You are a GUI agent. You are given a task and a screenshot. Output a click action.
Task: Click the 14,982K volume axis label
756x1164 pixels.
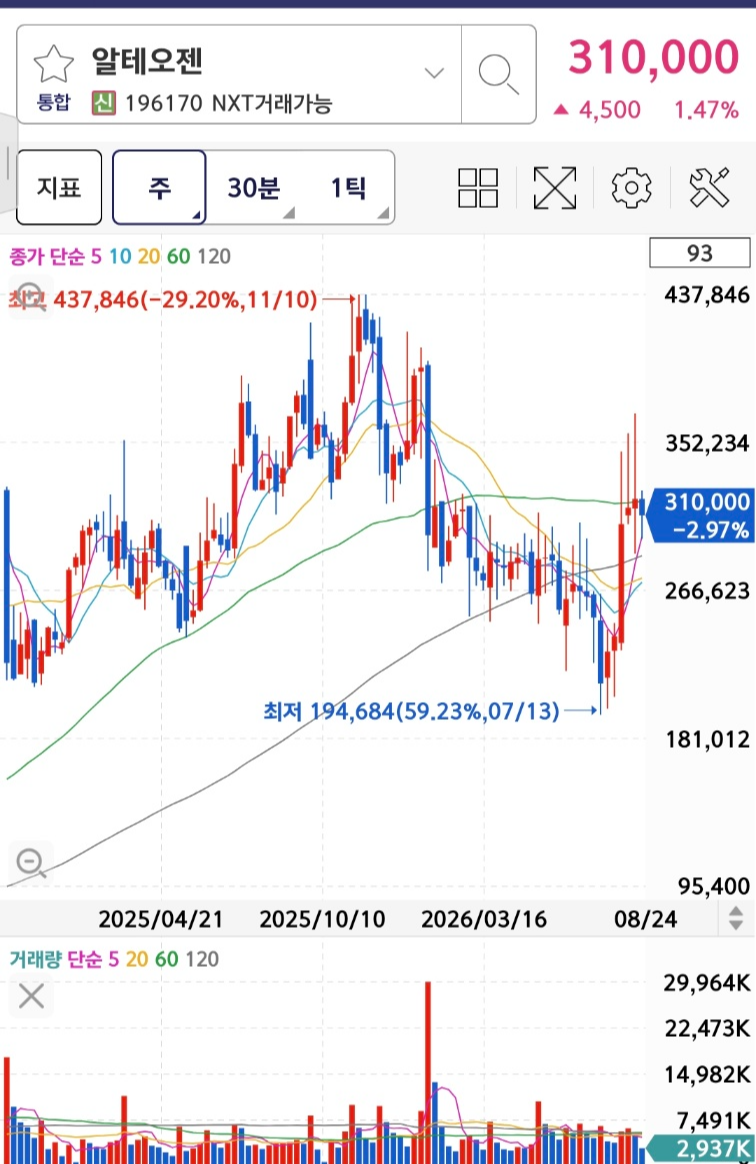707,1074
